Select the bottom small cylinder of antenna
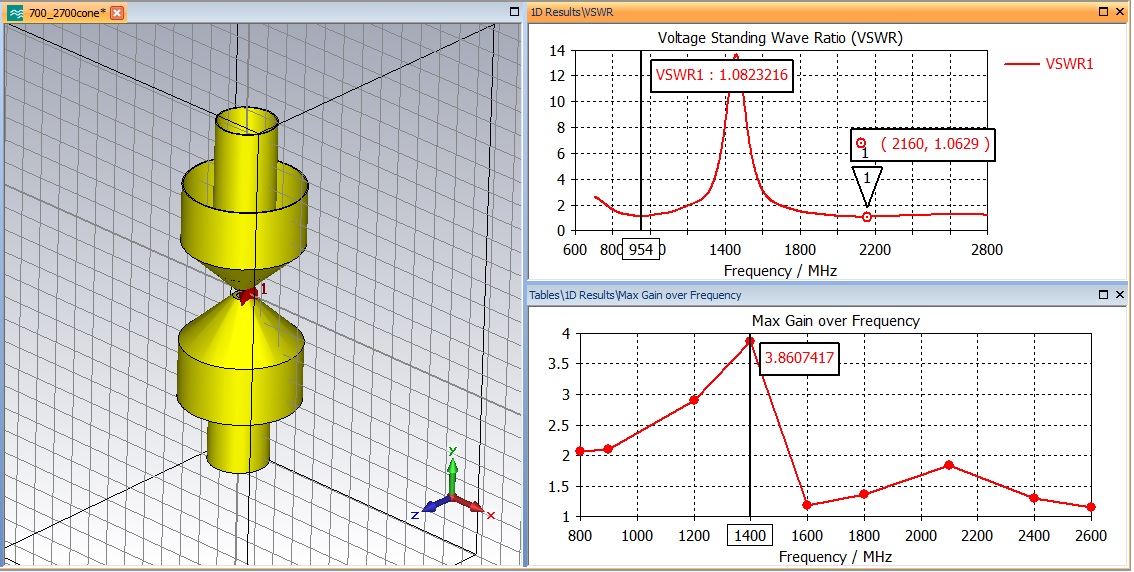 pyautogui.click(x=239, y=447)
